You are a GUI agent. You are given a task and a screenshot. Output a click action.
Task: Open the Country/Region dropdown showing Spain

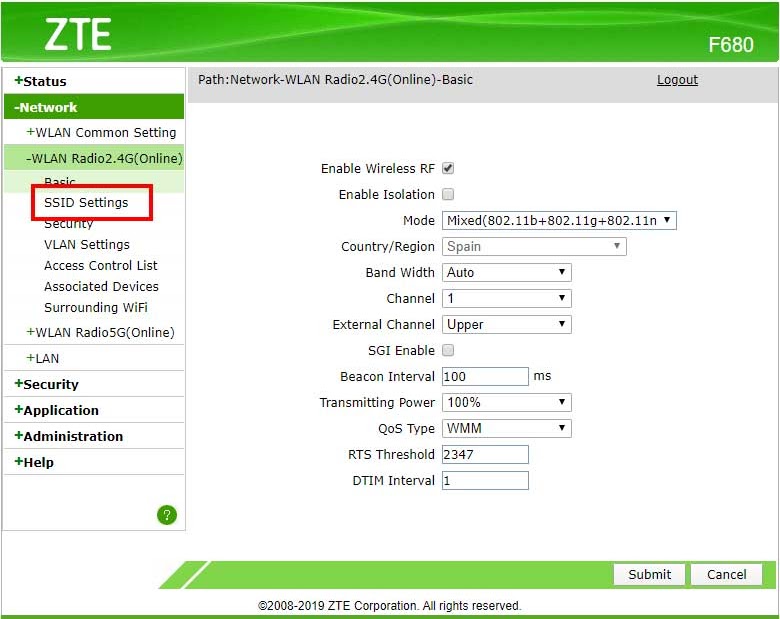(x=534, y=246)
